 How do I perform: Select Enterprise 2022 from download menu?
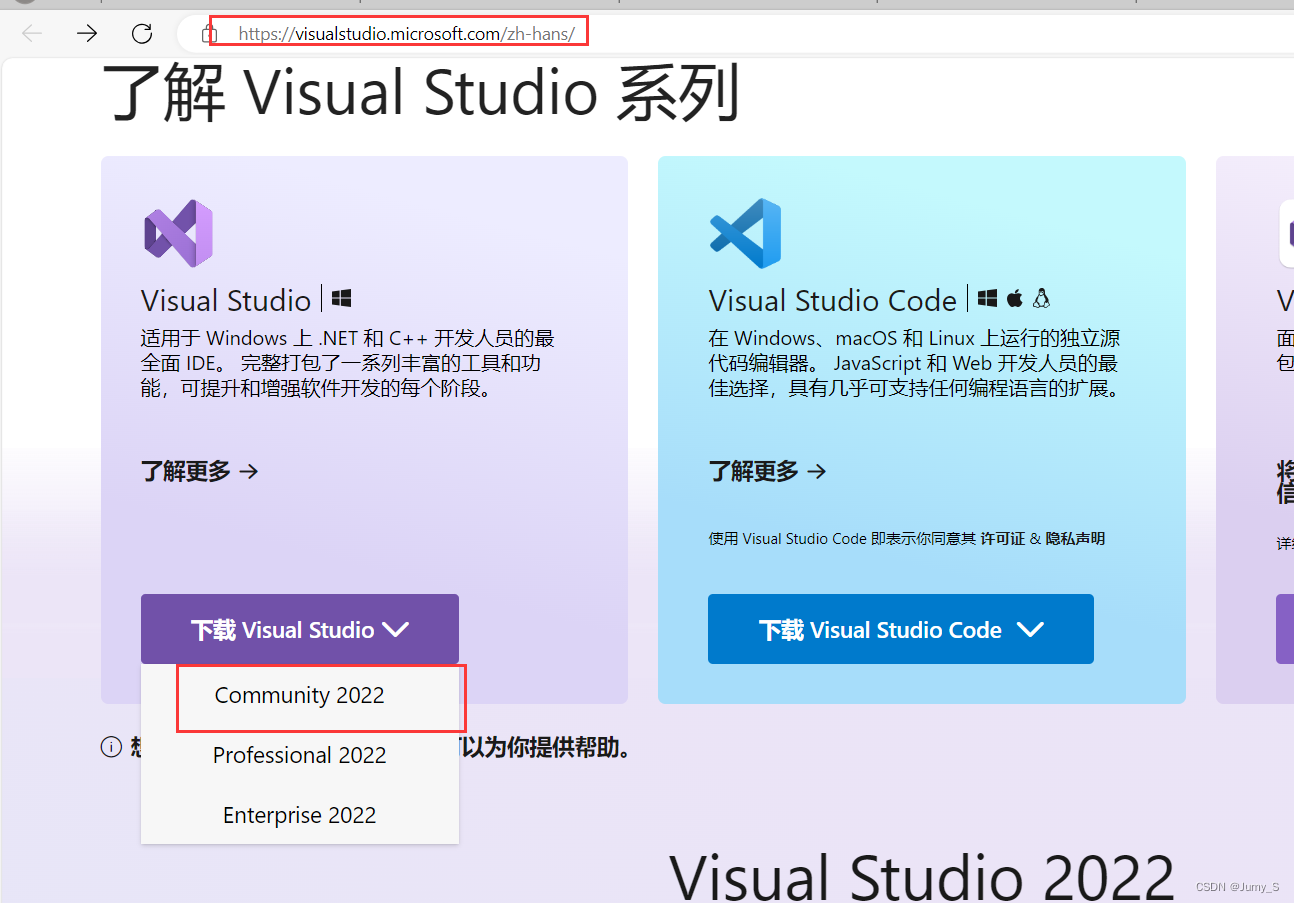click(x=300, y=815)
